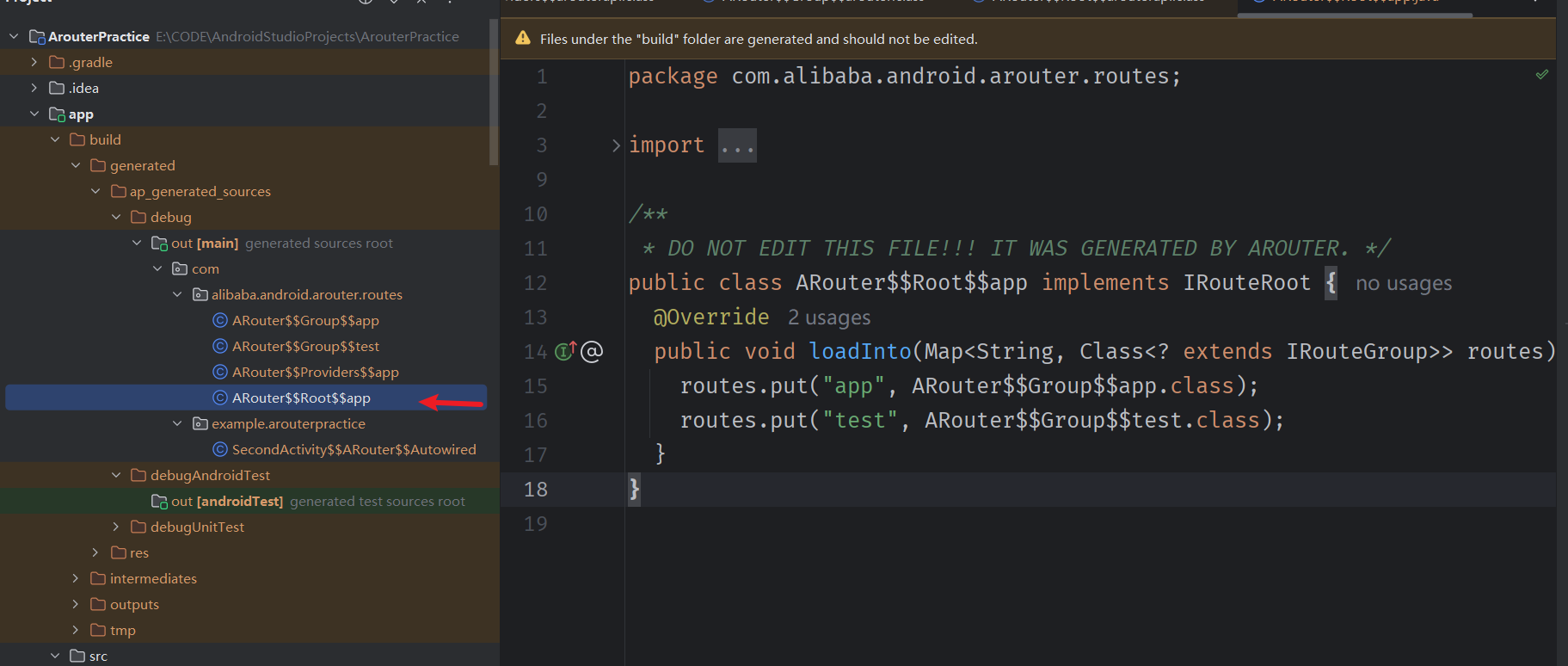Collapse debugAndroidTest folder
The height and width of the screenshot is (666, 1568).
(x=116, y=475)
